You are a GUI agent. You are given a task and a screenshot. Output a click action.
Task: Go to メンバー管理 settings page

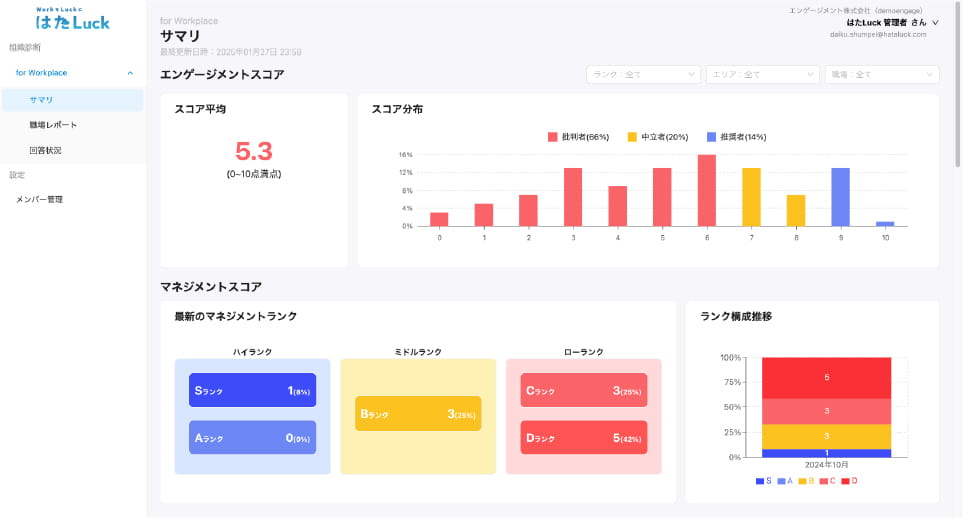pos(39,199)
